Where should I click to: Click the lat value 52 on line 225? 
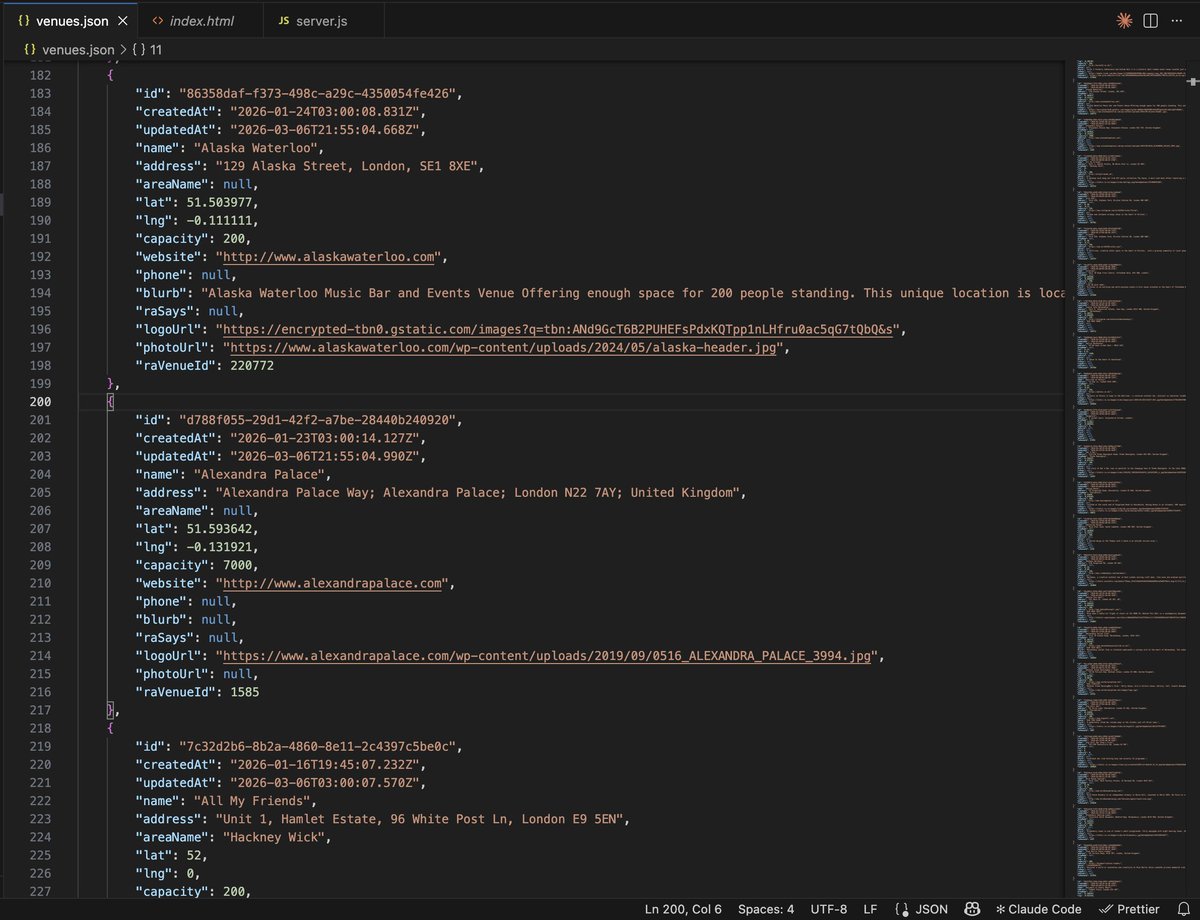tap(194, 855)
